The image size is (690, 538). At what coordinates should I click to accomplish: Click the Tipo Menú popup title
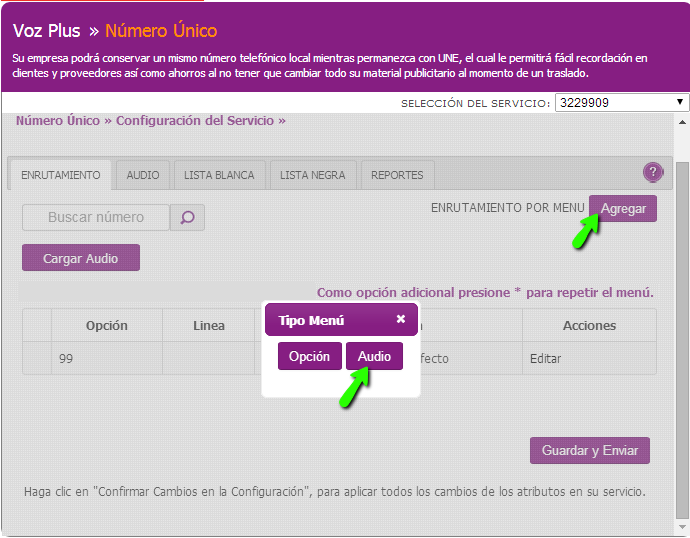(311, 321)
